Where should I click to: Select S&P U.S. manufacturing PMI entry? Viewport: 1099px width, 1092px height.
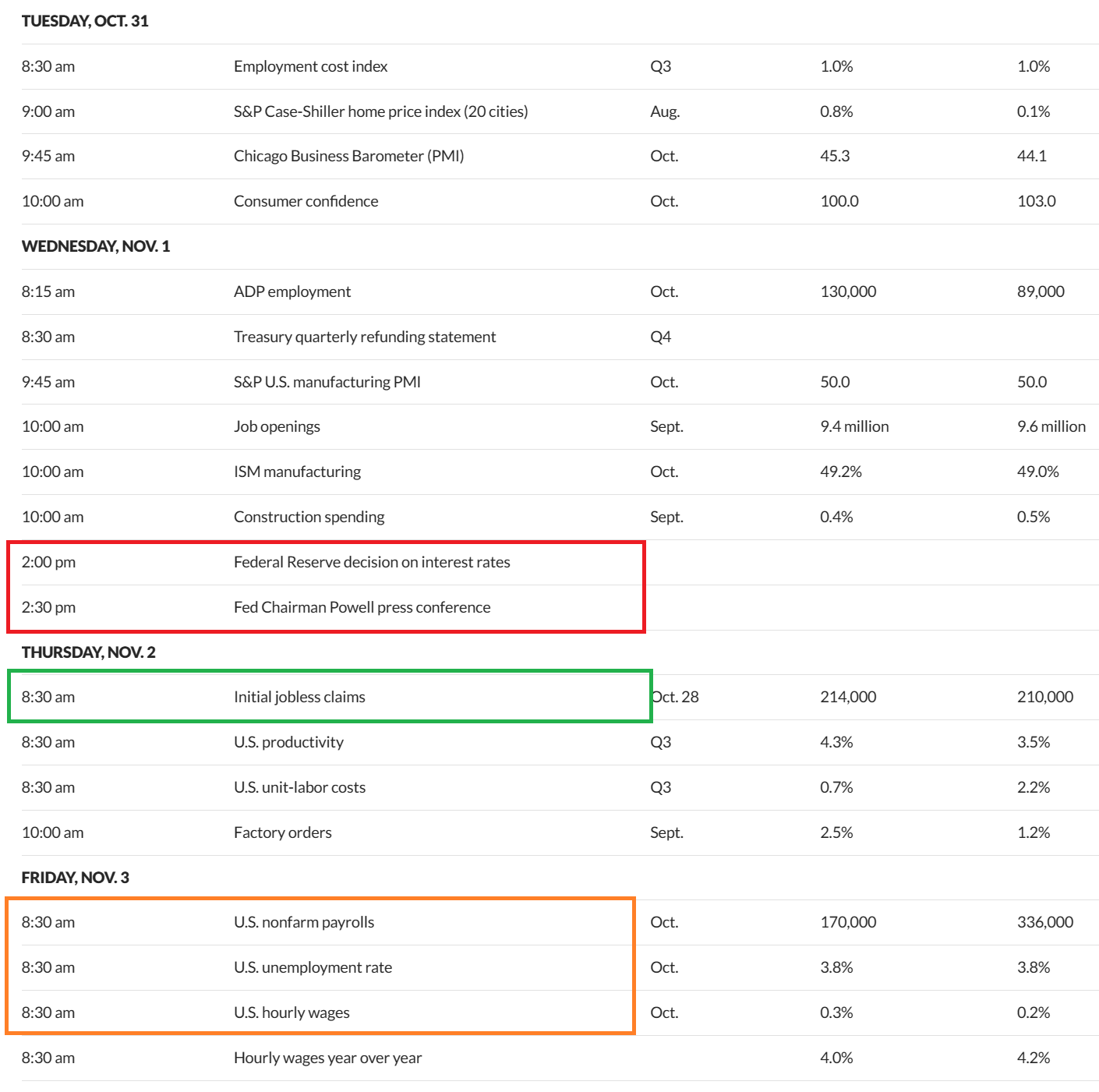(327, 382)
